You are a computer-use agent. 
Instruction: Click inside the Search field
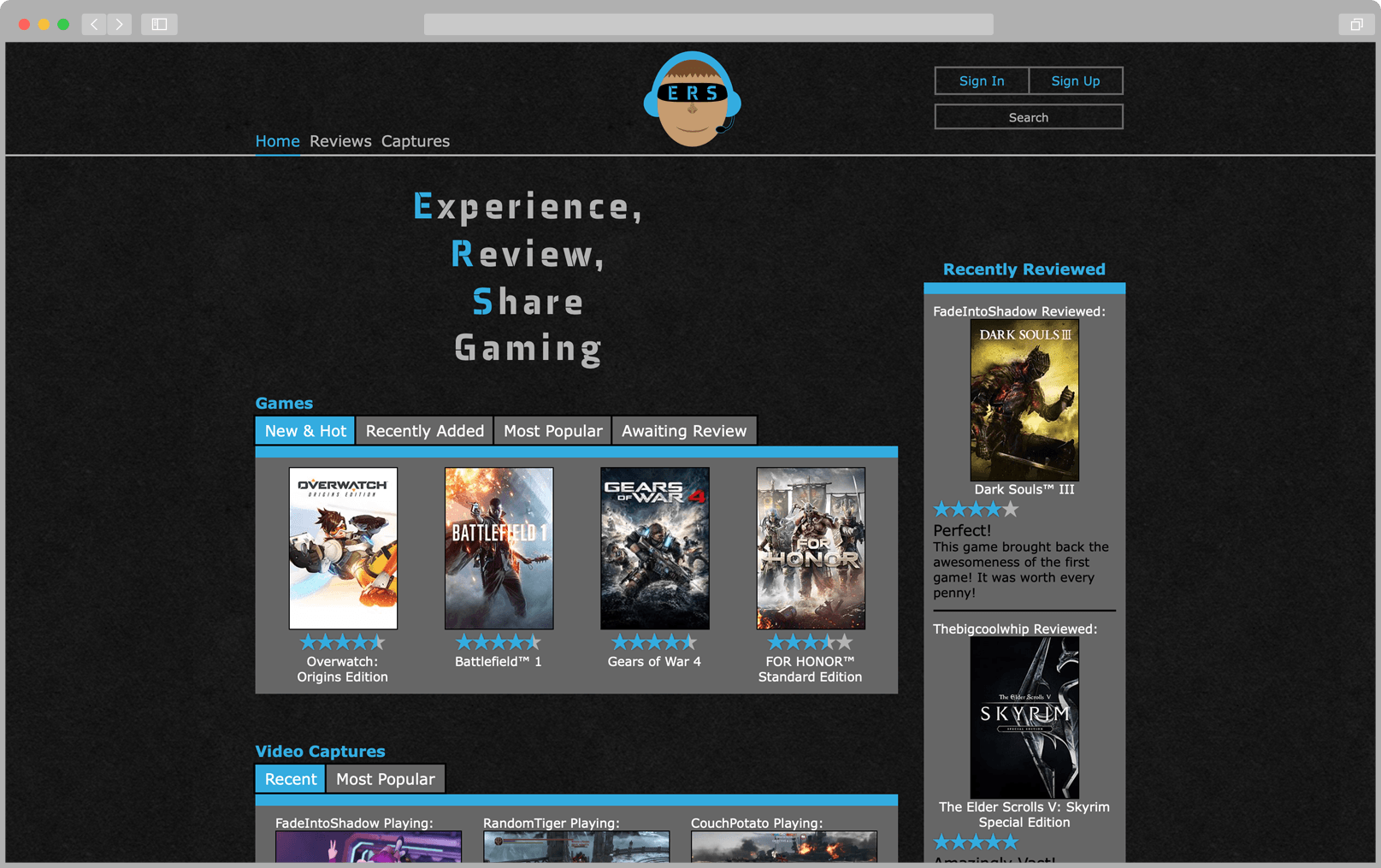tap(1028, 116)
